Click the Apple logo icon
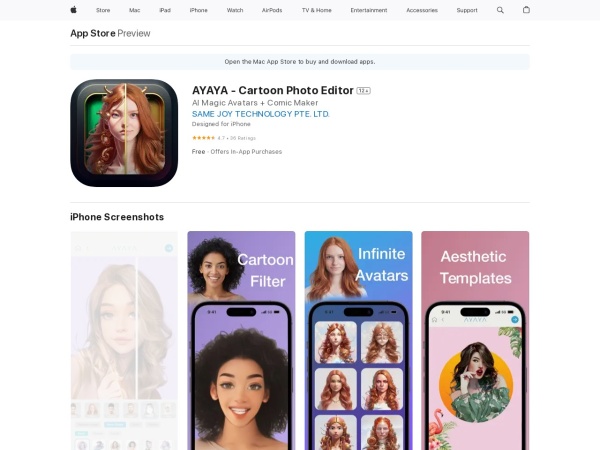The width and height of the screenshot is (600, 450). 73,10
